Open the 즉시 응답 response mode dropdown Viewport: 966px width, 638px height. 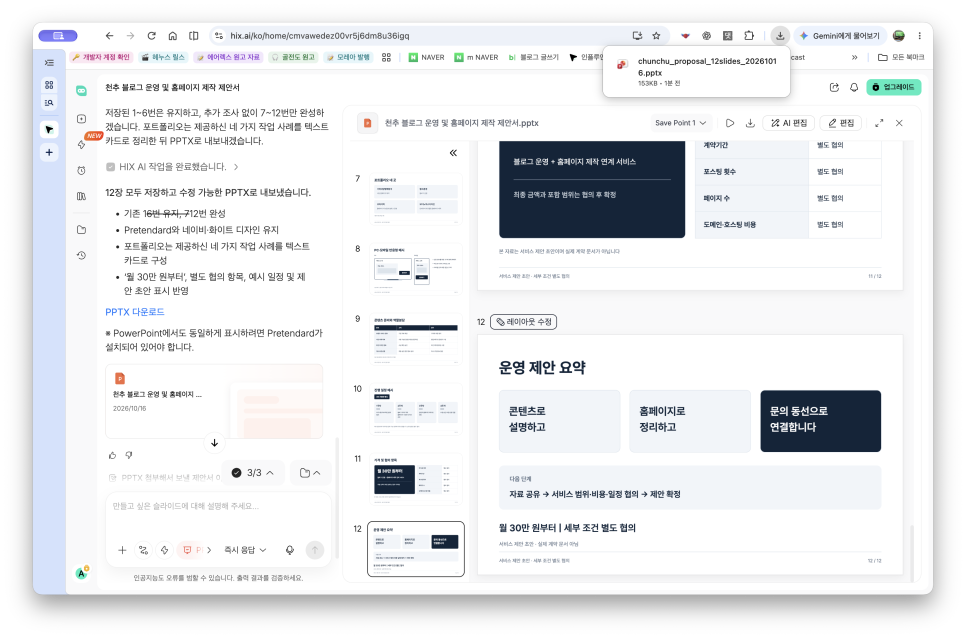coord(245,550)
